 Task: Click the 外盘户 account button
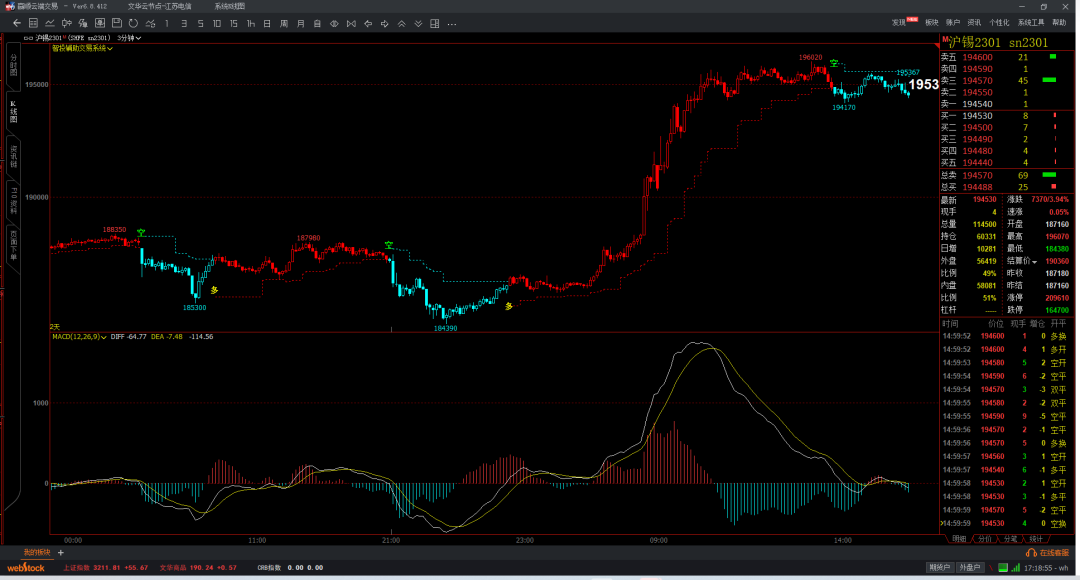pyautogui.click(x=969, y=568)
